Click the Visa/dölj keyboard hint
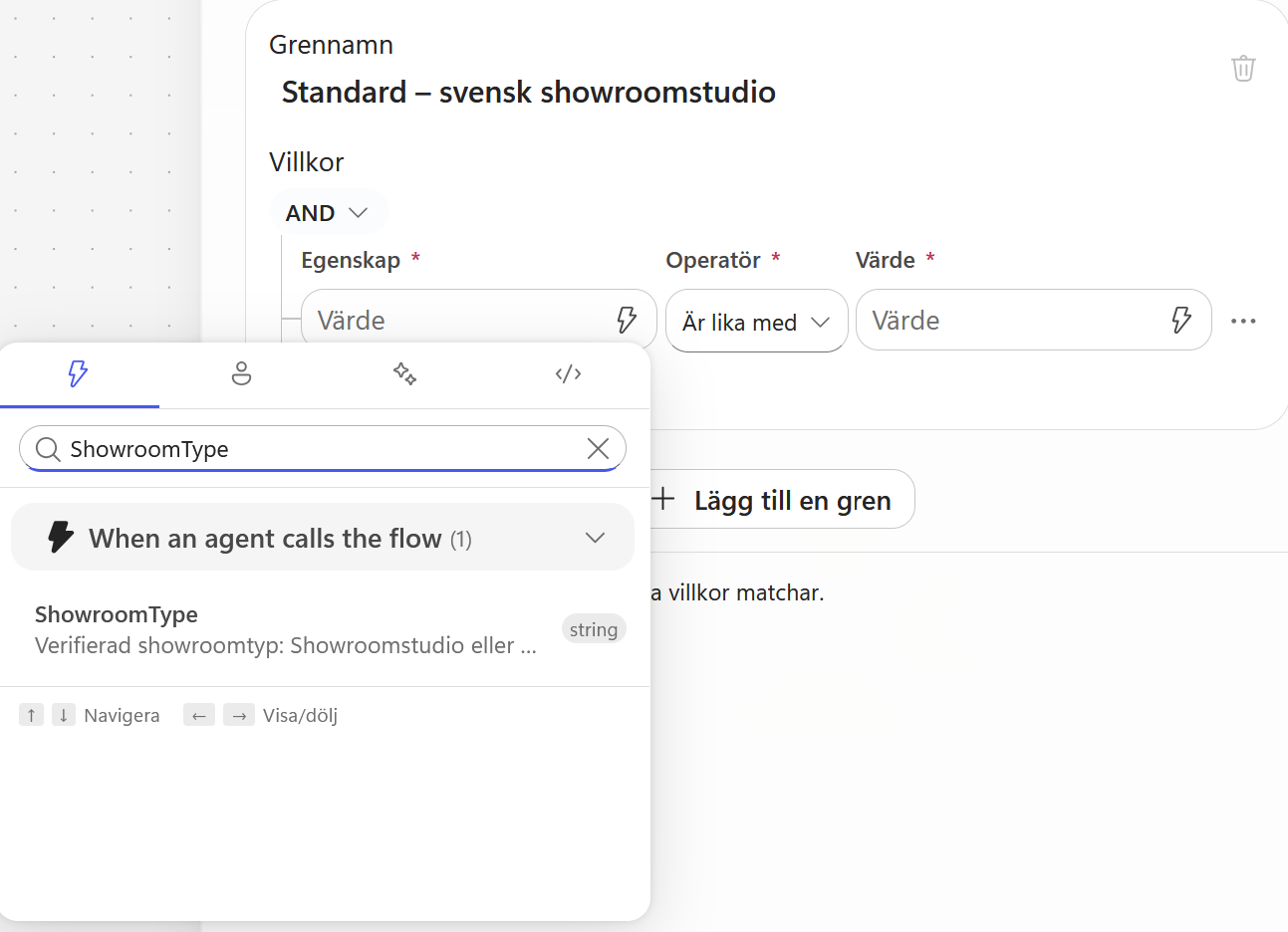 pos(300,715)
